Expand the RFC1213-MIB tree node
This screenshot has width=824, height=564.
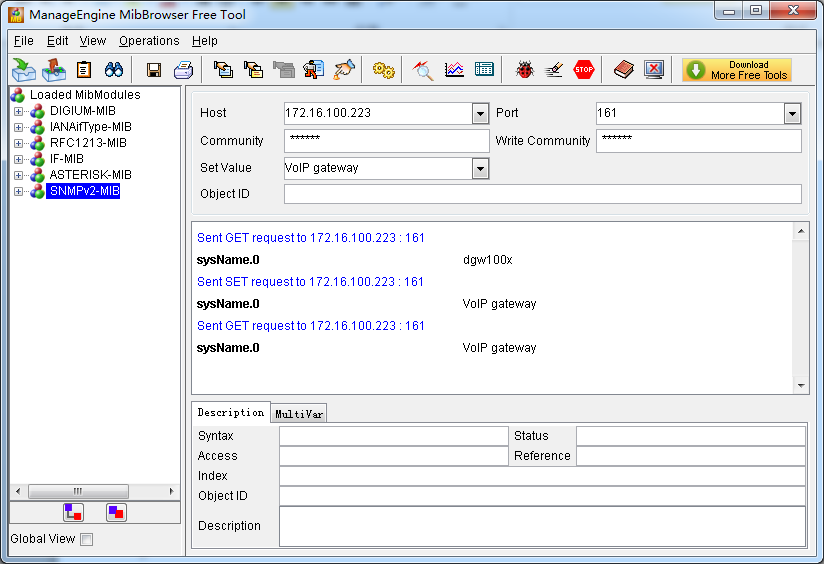coord(18,143)
